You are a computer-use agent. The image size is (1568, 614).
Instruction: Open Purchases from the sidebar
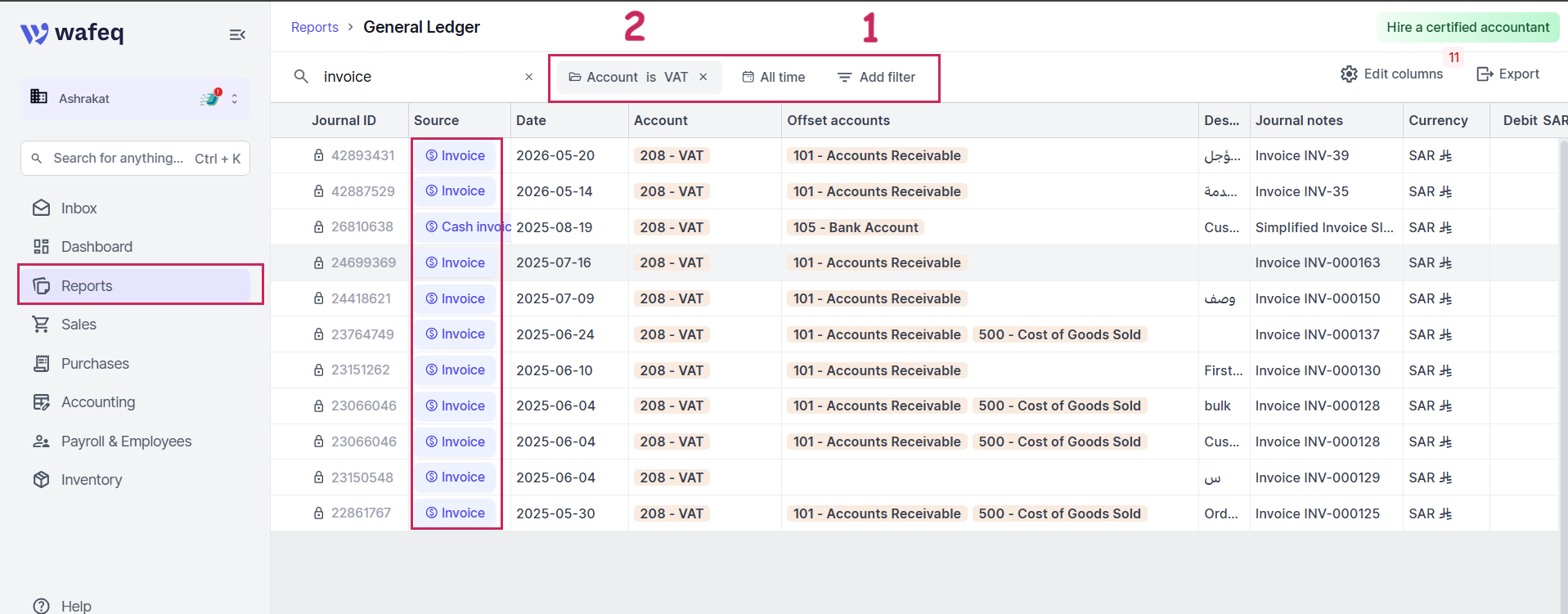pyautogui.click(x=95, y=364)
